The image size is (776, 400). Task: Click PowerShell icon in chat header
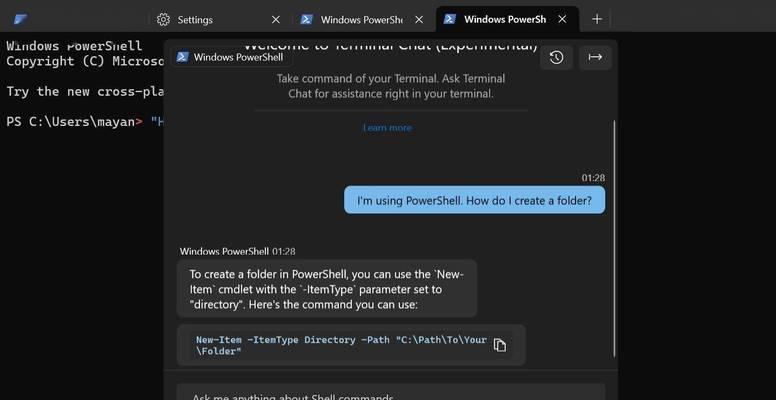pyautogui.click(x=182, y=57)
